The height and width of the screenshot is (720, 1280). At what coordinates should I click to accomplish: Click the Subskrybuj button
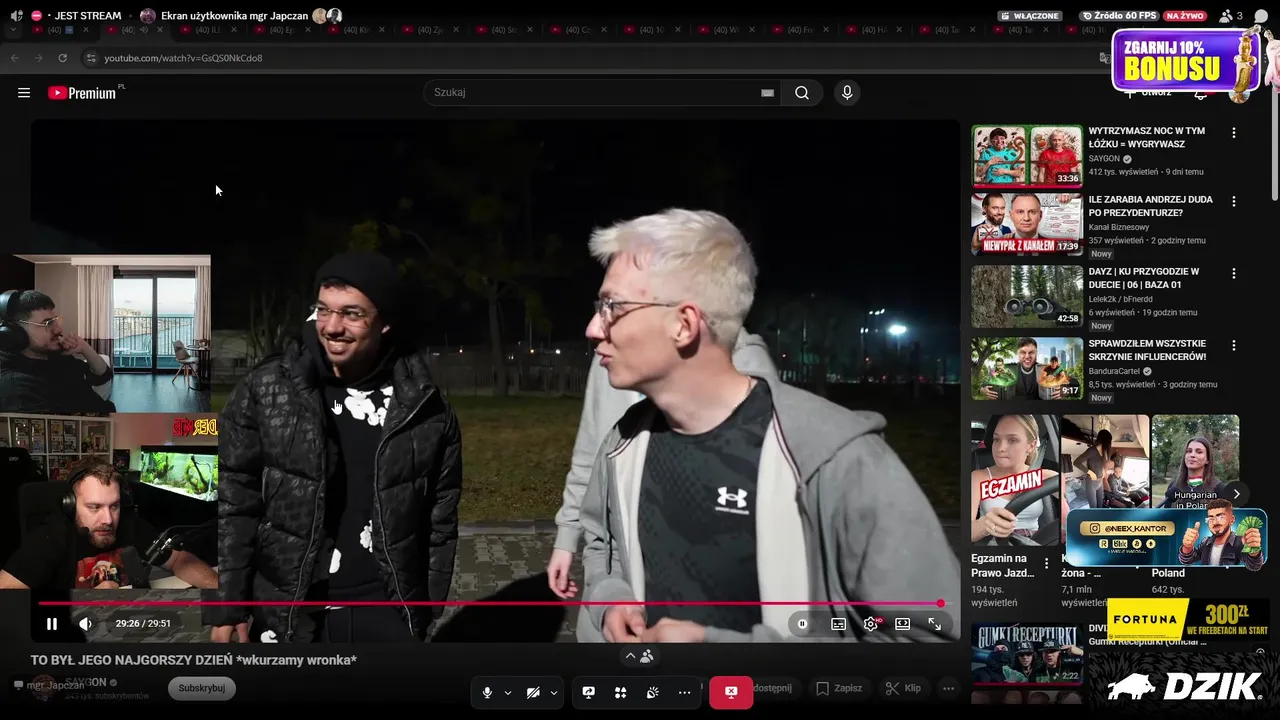[202, 688]
